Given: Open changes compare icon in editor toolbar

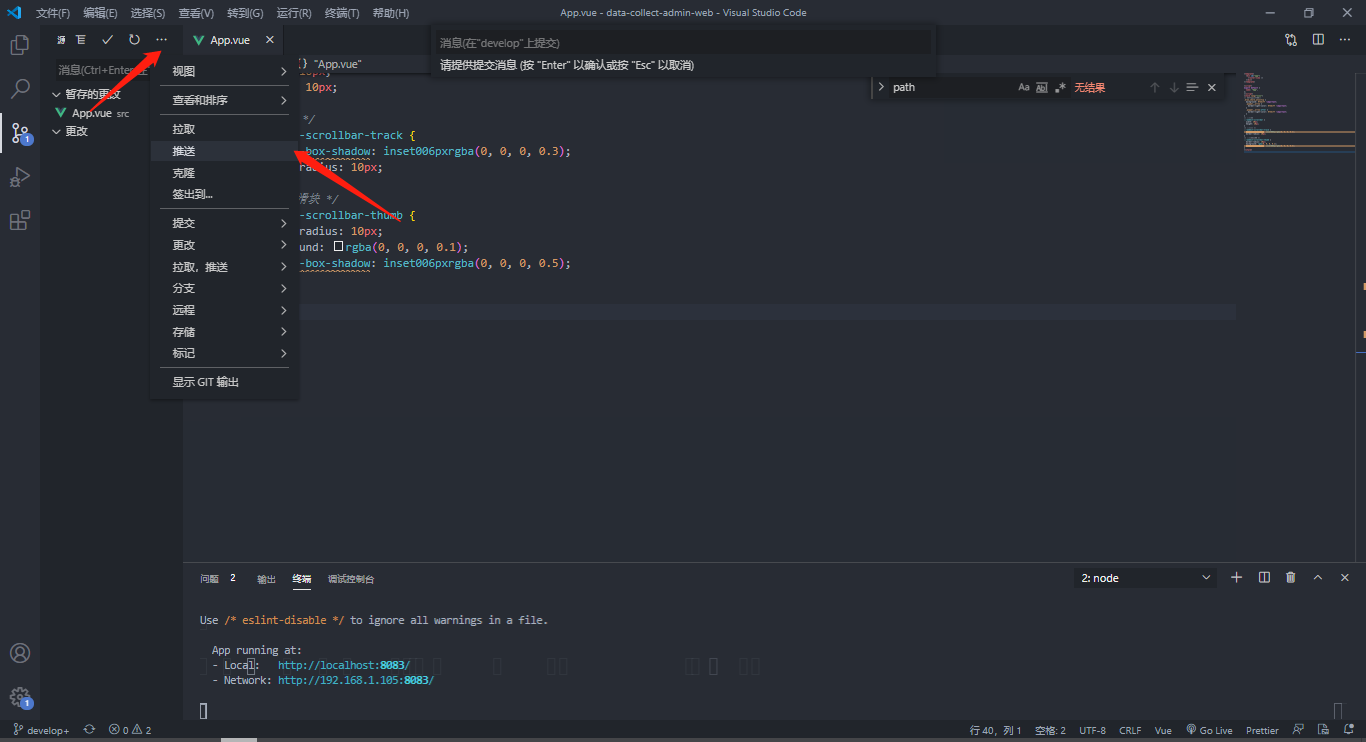Looking at the screenshot, I should point(1291,40).
